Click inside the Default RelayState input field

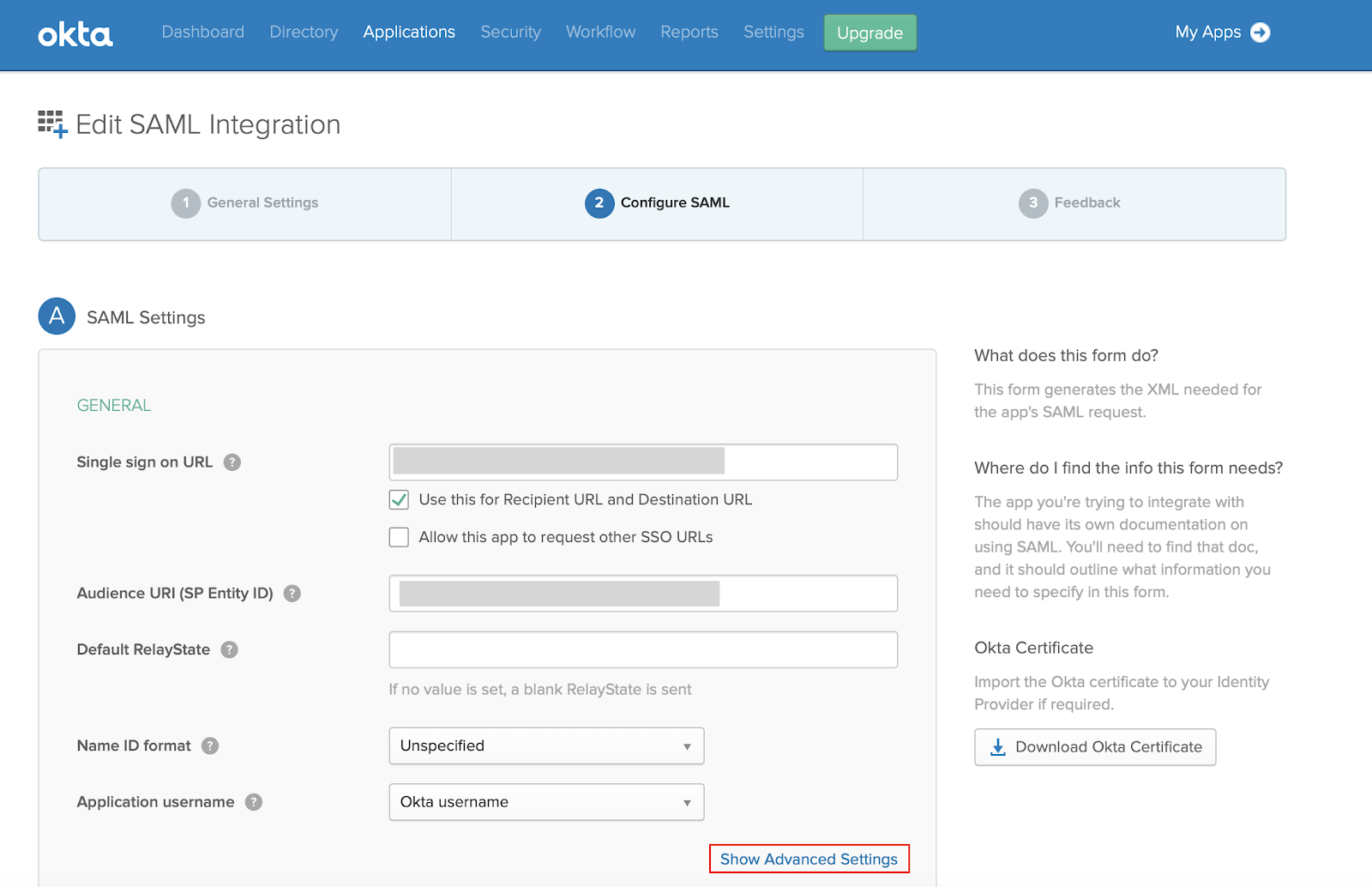click(642, 649)
